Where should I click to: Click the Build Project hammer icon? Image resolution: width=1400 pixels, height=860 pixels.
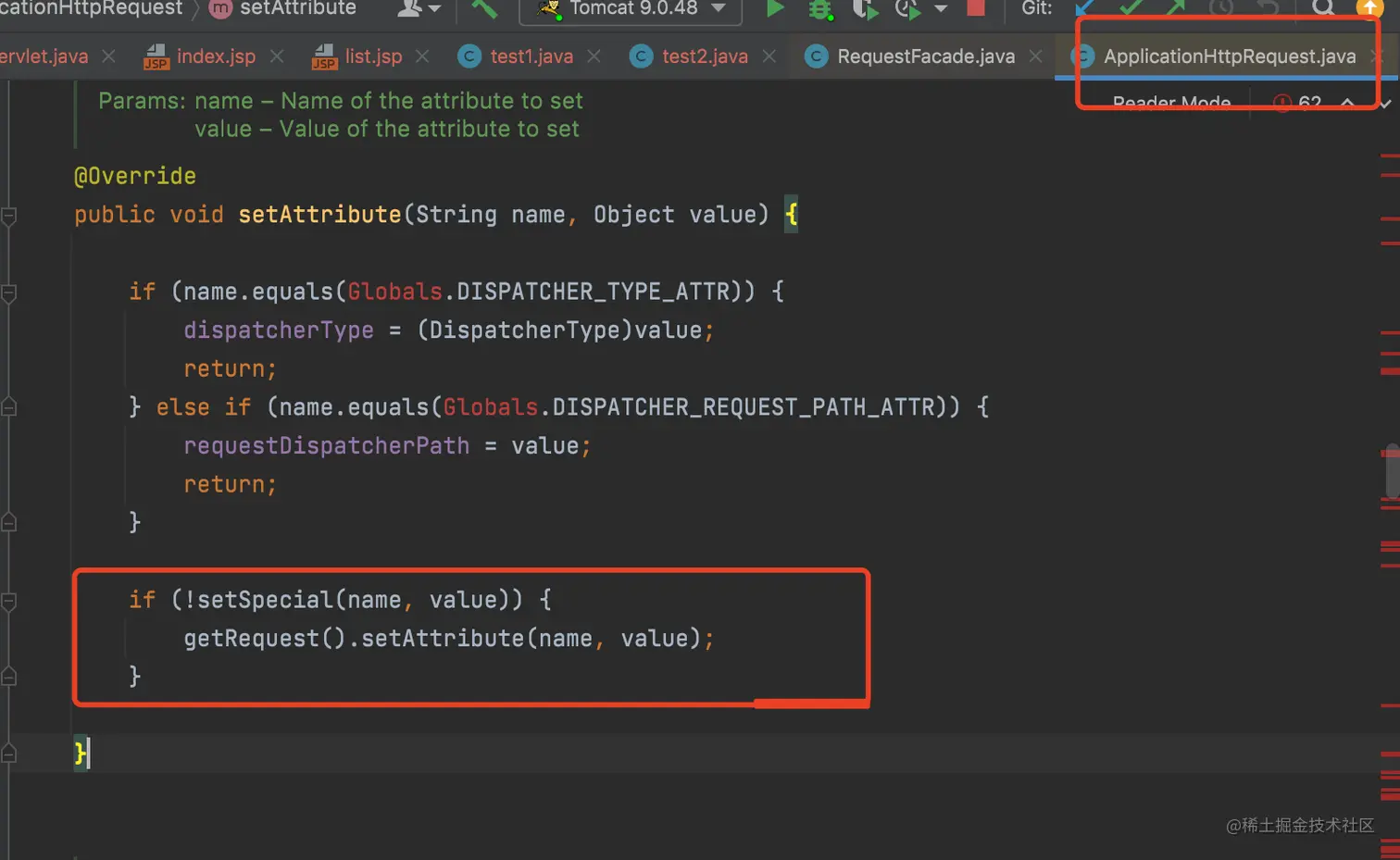click(x=484, y=8)
